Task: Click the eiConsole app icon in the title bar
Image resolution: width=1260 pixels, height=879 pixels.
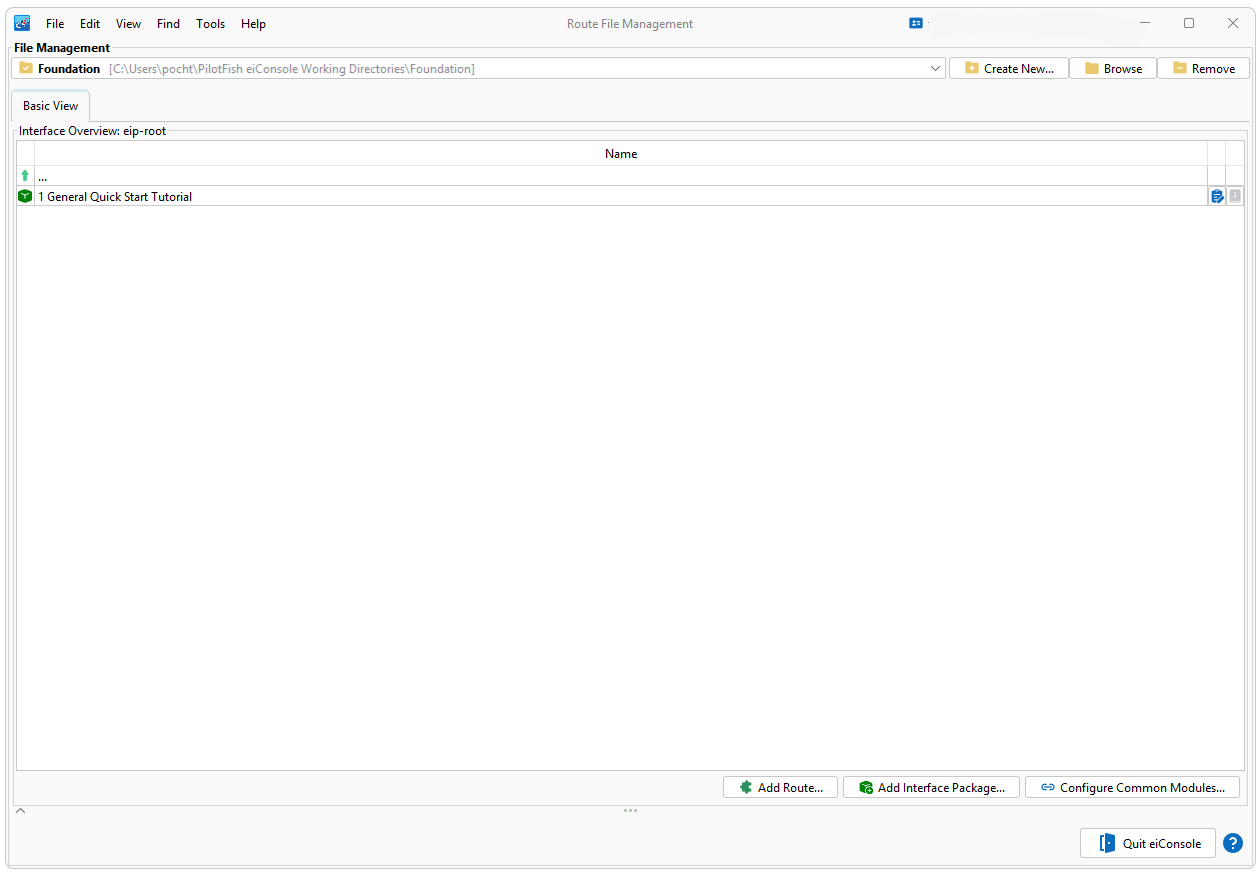Action: (22, 23)
